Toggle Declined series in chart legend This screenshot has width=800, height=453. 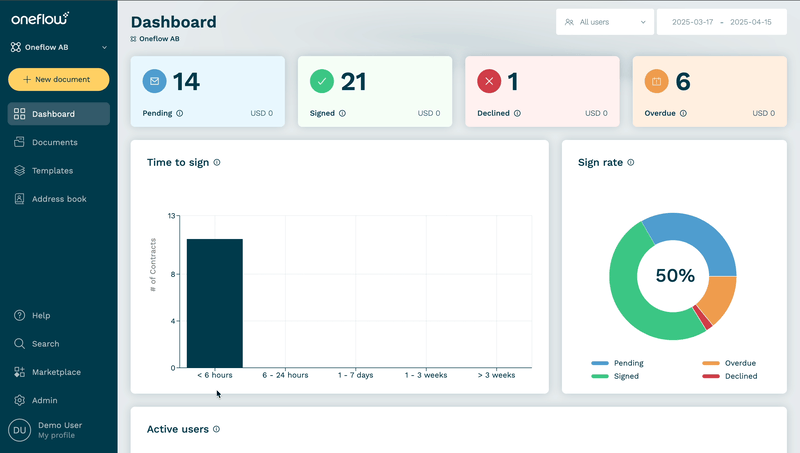pos(730,376)
